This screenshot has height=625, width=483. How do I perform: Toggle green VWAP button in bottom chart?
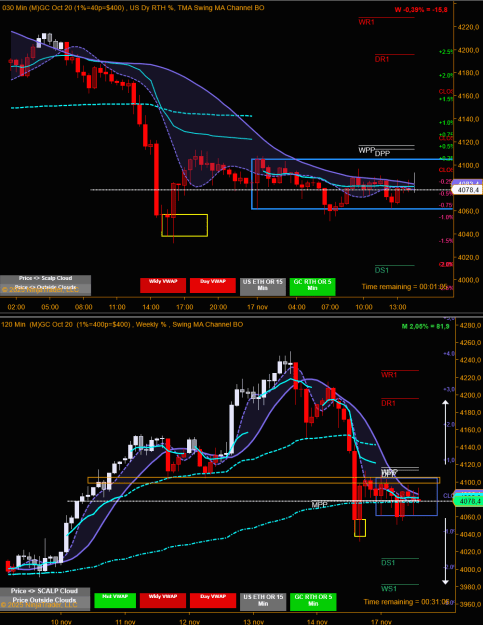[115, 600]
